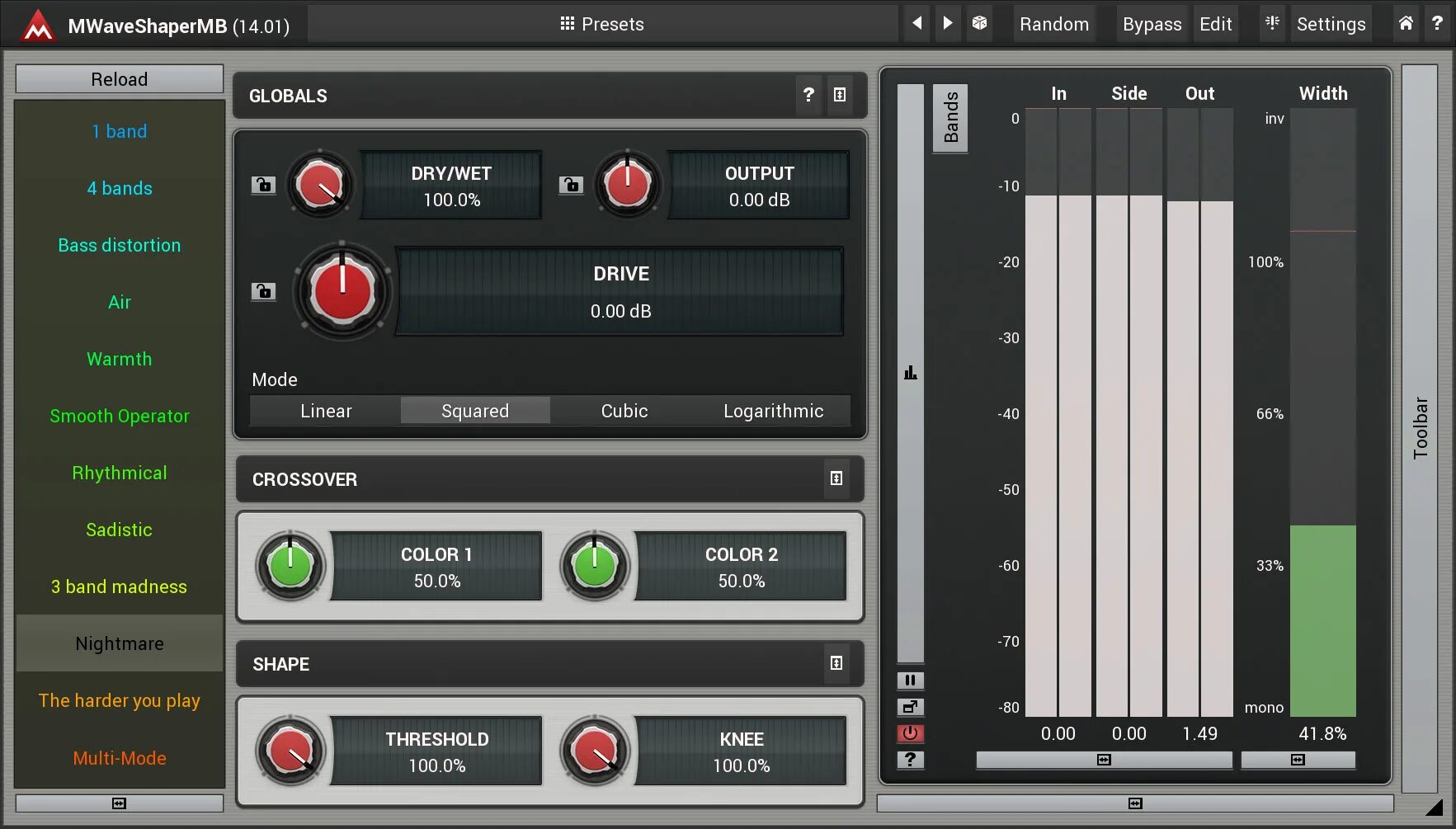1456x829 pixels.
Task: Pause the meters with pause icon
Action: [x=910, y=681]
